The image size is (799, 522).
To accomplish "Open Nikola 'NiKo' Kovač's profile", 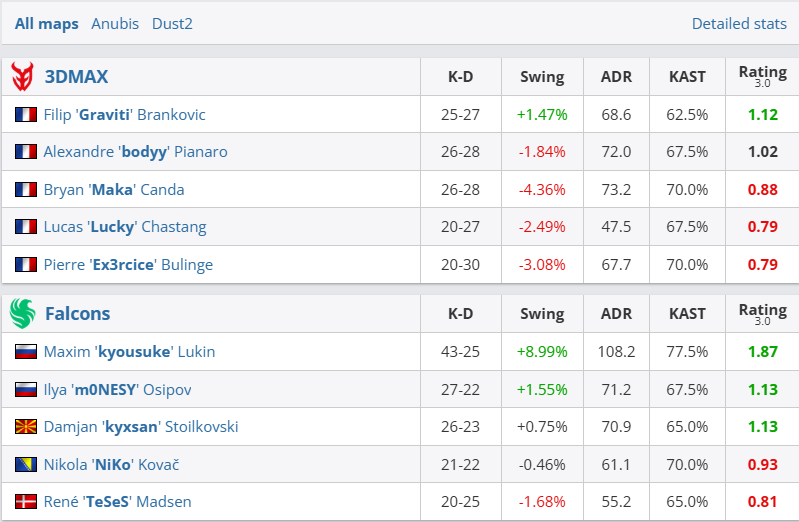I will pyautogui.click(x=111, y=464).
